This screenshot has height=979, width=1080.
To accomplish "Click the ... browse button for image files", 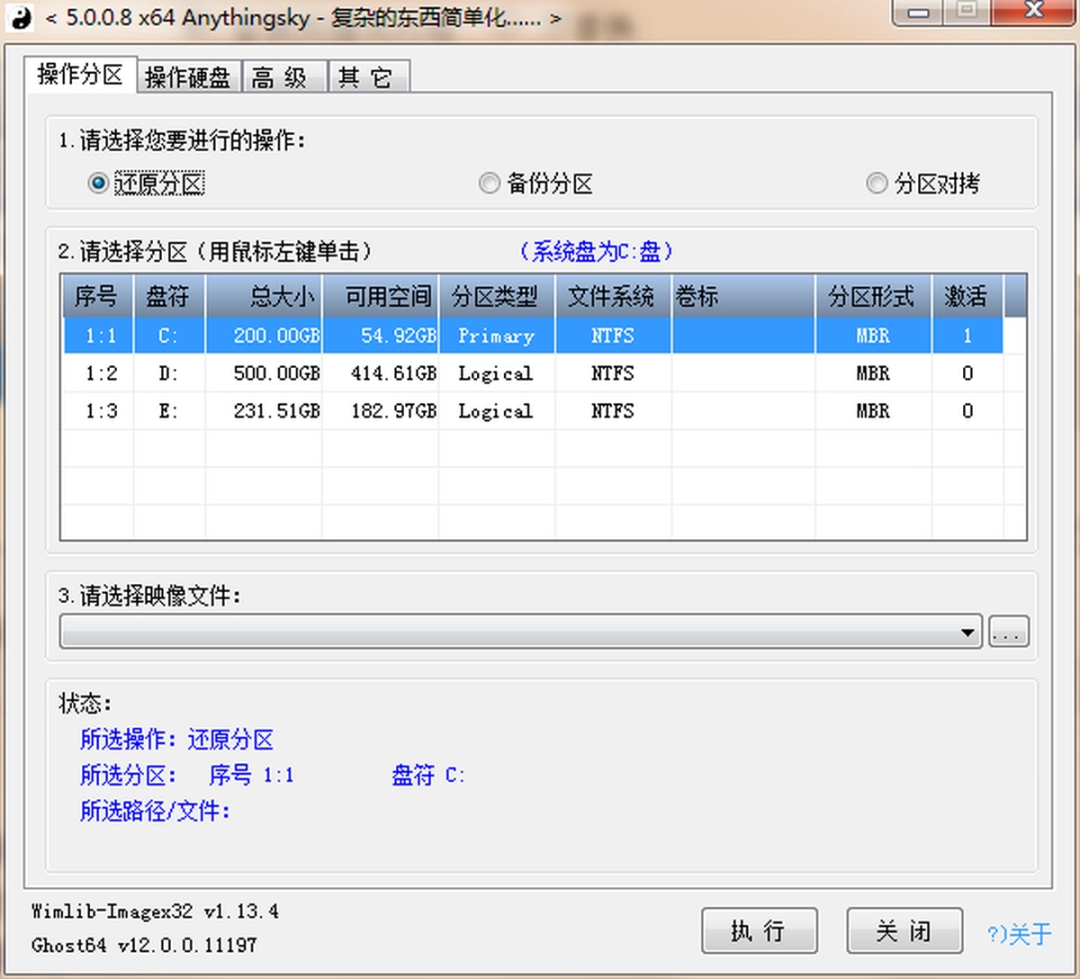I will pyautogui.click(x=1008, y=631).
